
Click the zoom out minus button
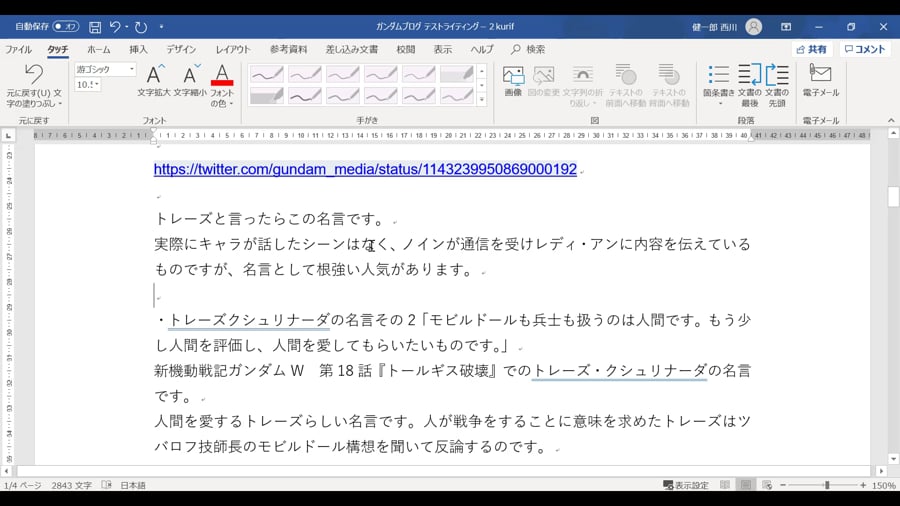point(783,485)
